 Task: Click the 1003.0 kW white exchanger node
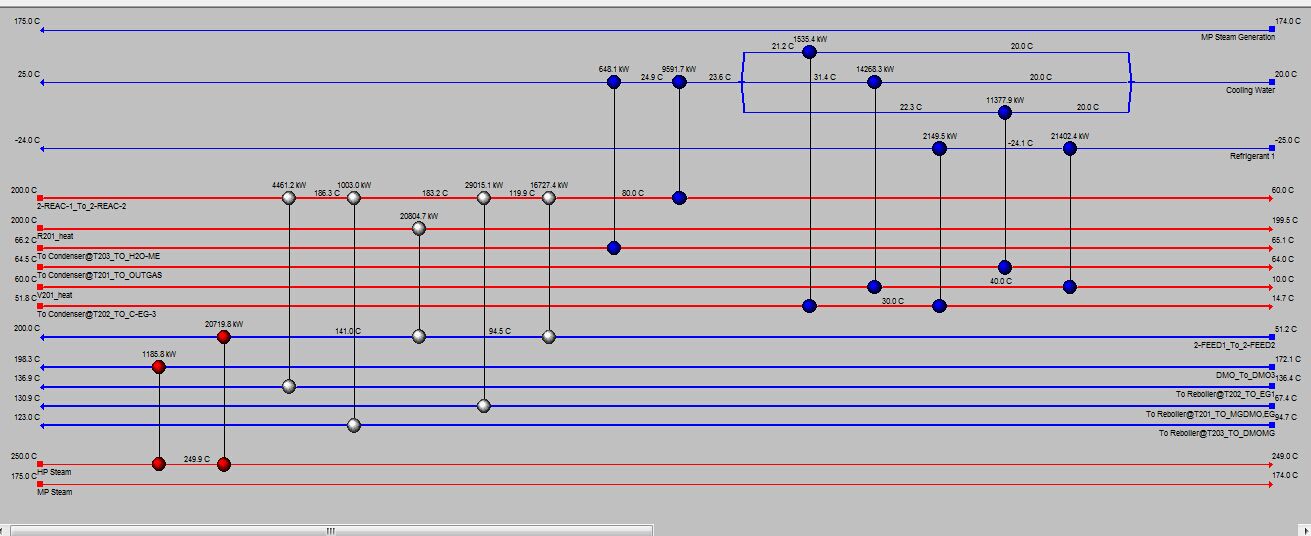(353, 198)
